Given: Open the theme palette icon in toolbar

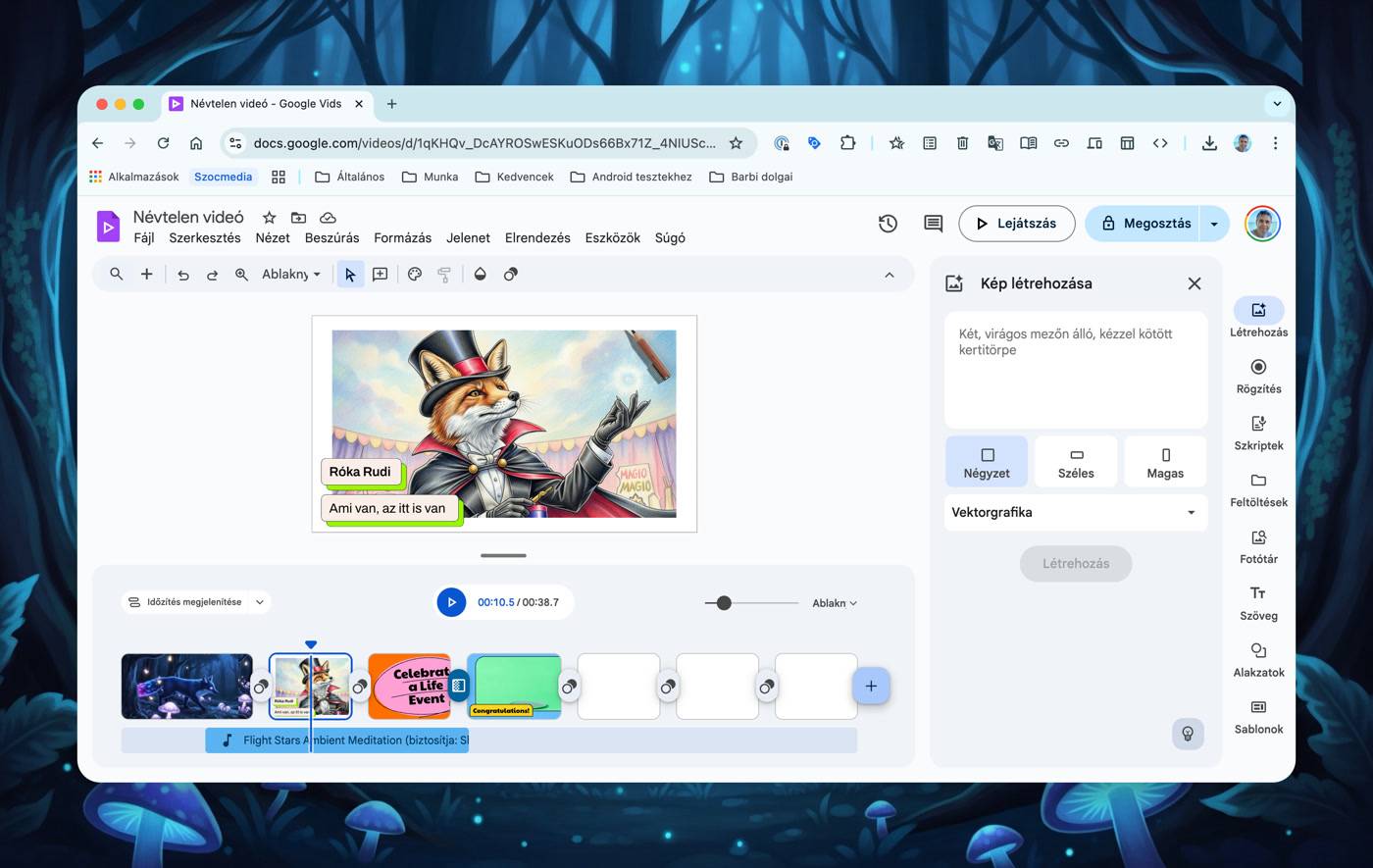Looking at the screenshot, I should 415,275.
